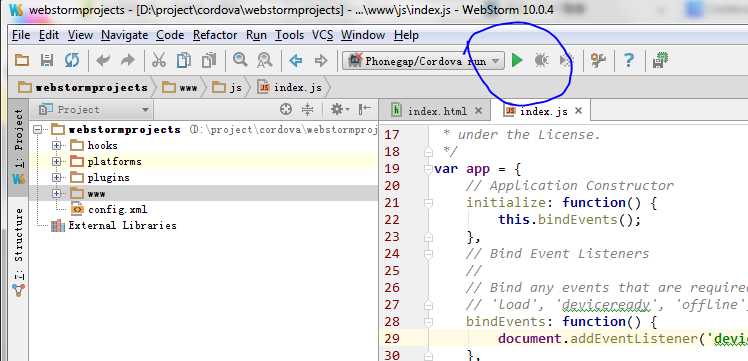Click the Cut scissors icon

[x=158, y=60]
